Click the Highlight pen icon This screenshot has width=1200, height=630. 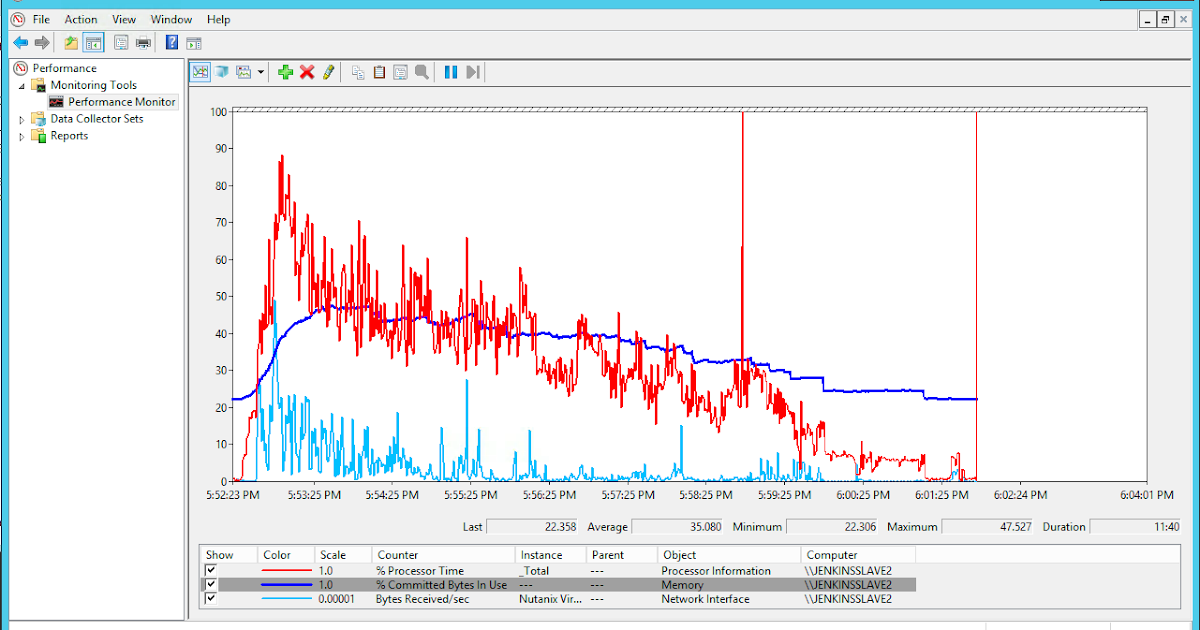[330, 71]
